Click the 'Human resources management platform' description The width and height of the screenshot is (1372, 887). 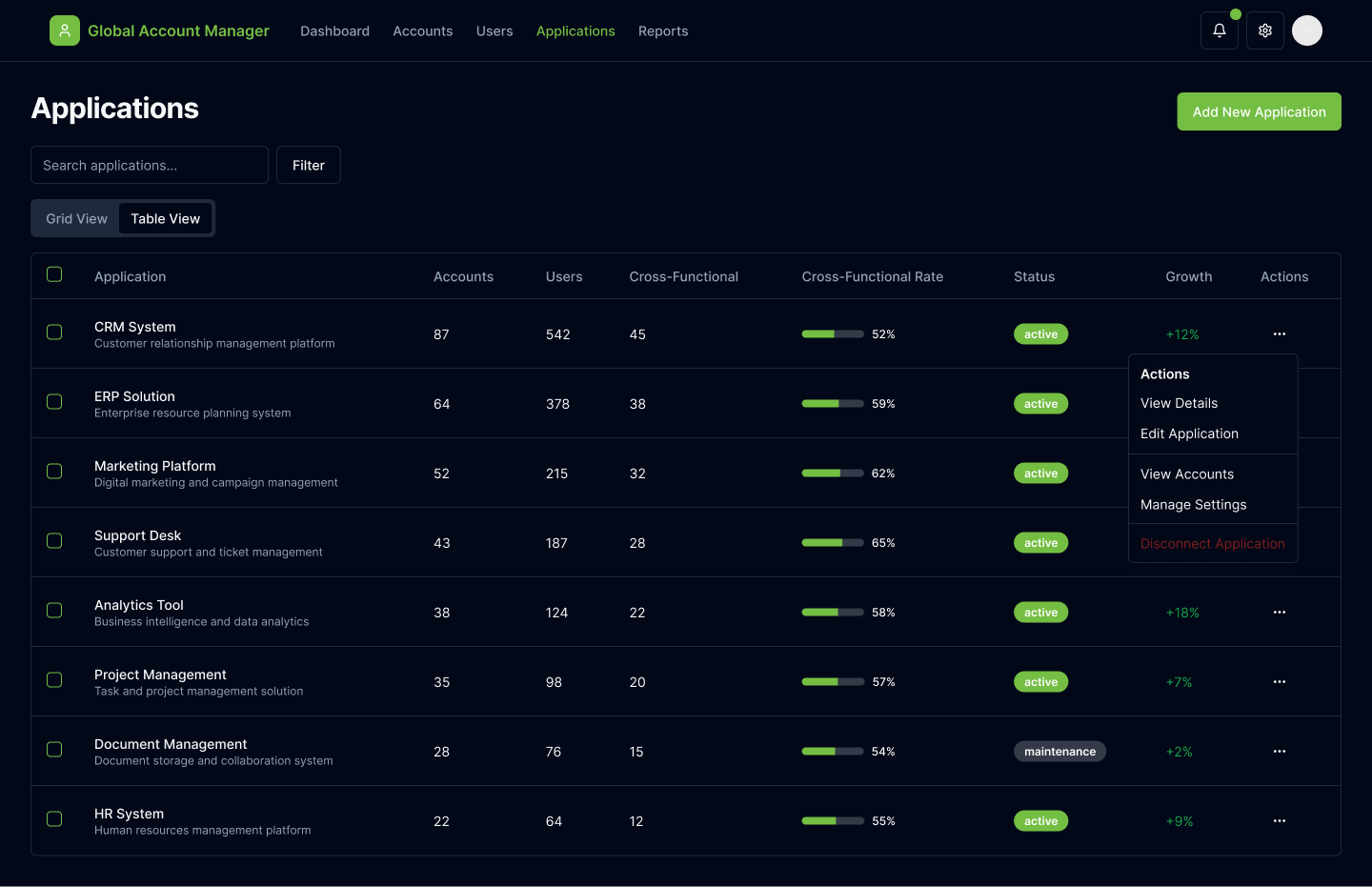coord(203,831)
